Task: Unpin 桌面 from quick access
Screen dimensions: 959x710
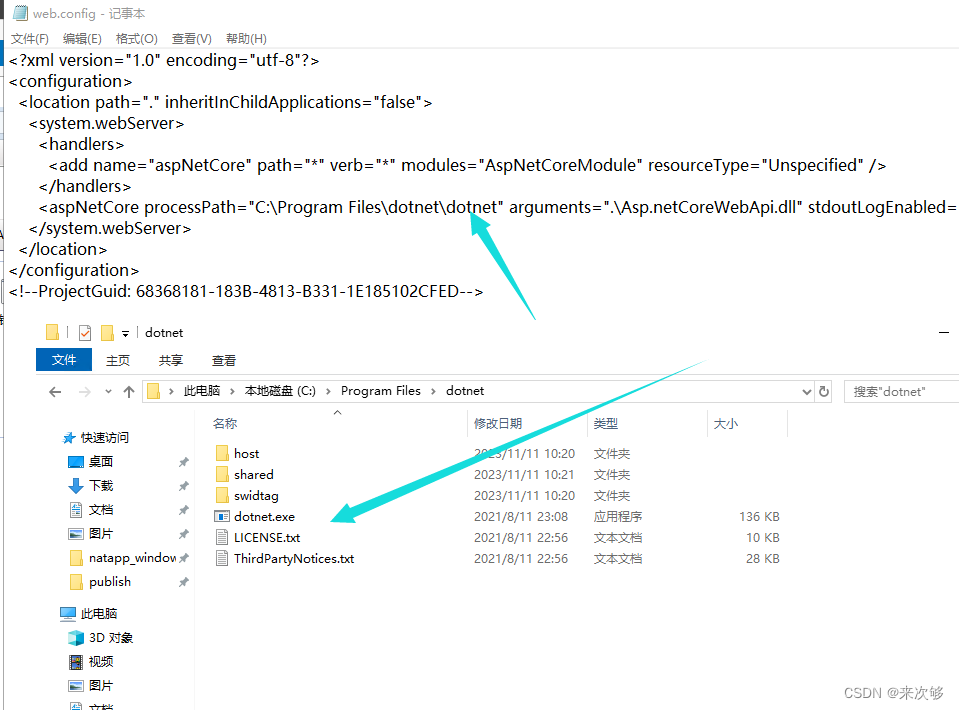Action: 183,461
